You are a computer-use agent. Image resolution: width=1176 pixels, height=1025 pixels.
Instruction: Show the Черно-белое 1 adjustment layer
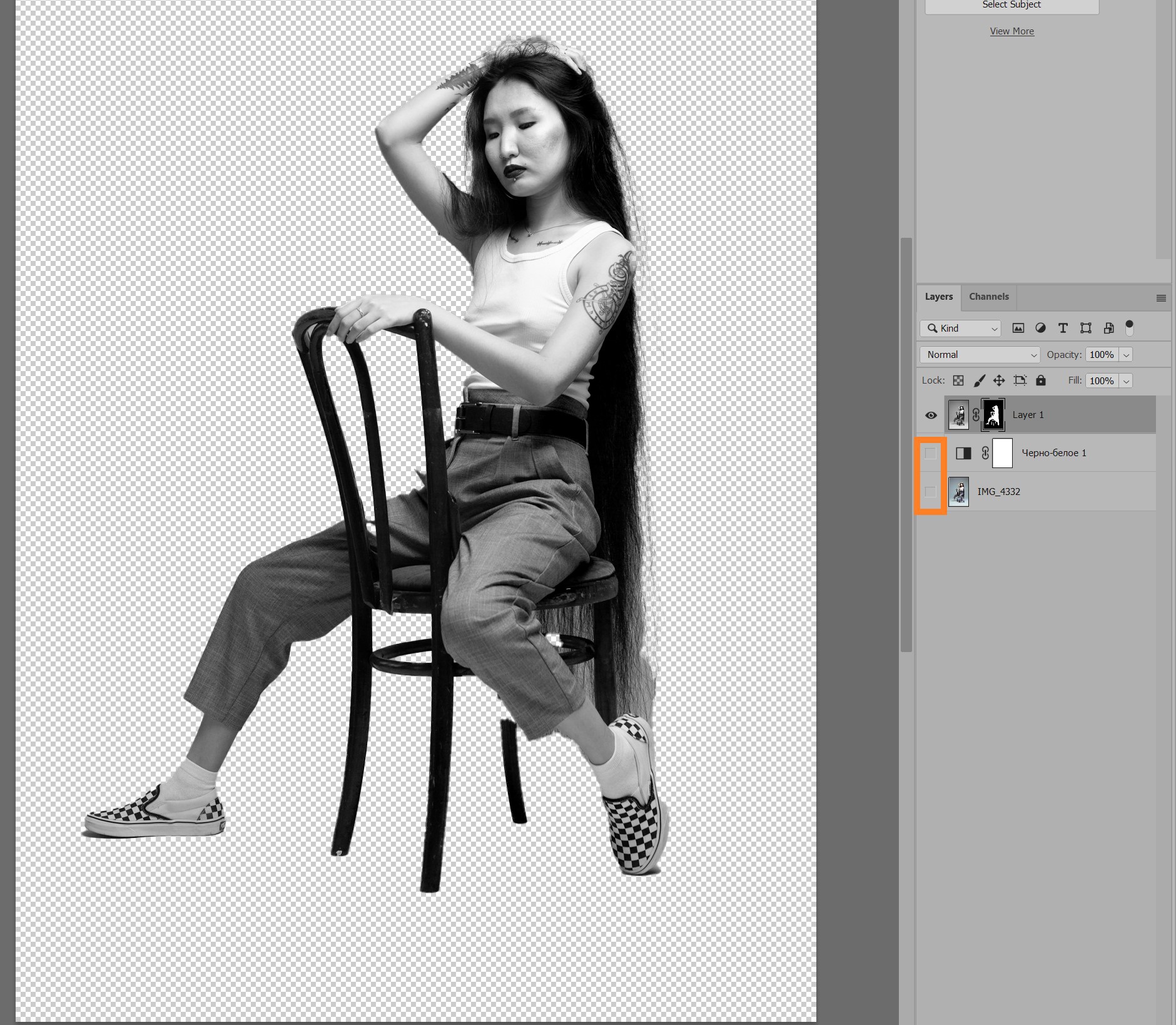[931, 453]
